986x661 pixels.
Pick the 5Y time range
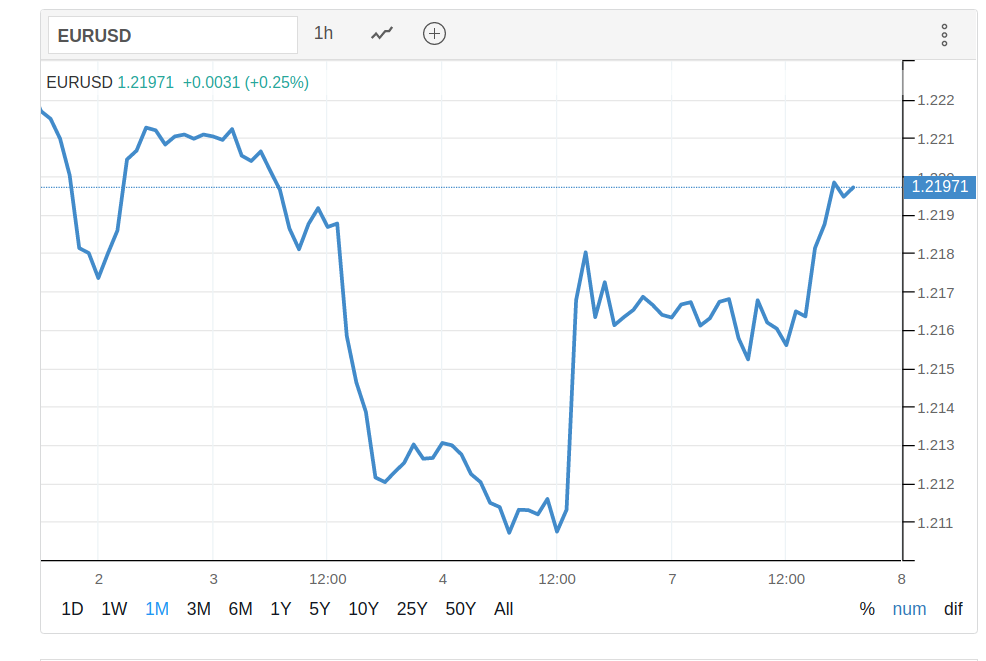pos(319,609)
